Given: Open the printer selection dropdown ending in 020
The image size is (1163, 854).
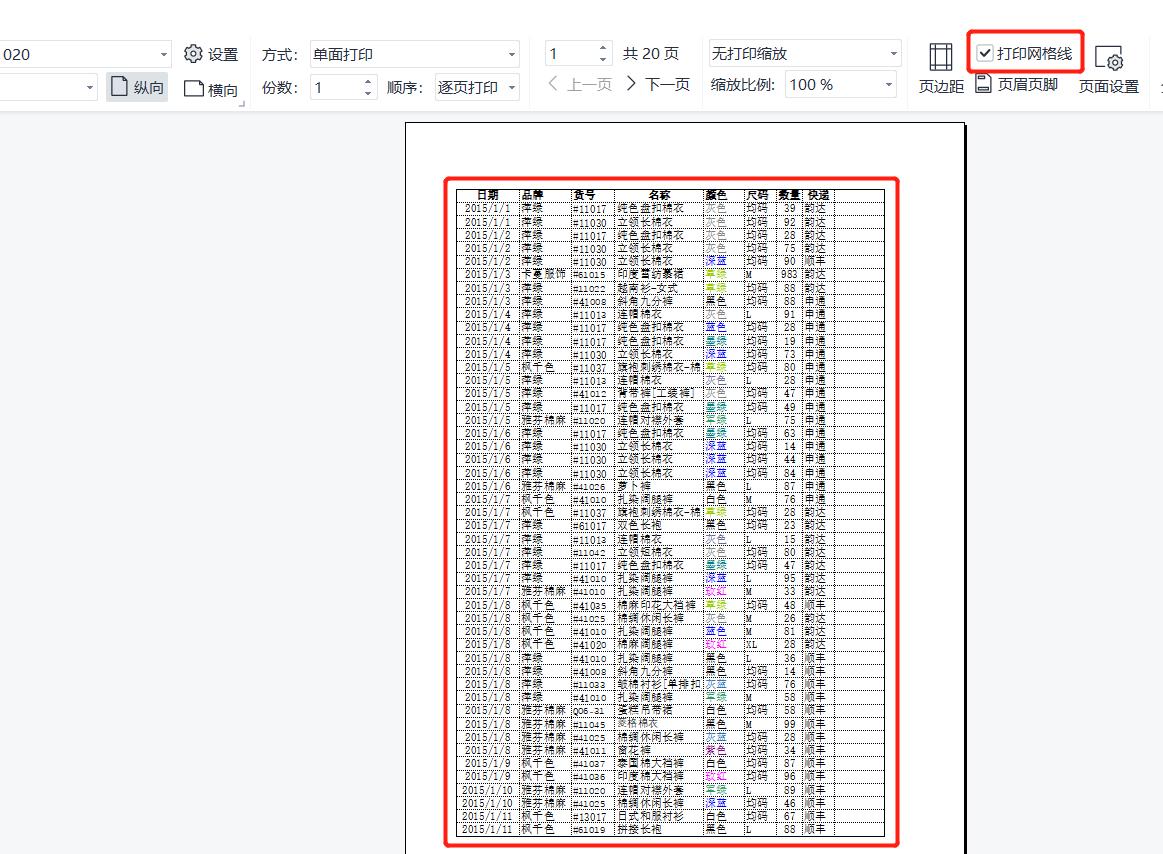Looking at the screenshot, I should (85, 54).
